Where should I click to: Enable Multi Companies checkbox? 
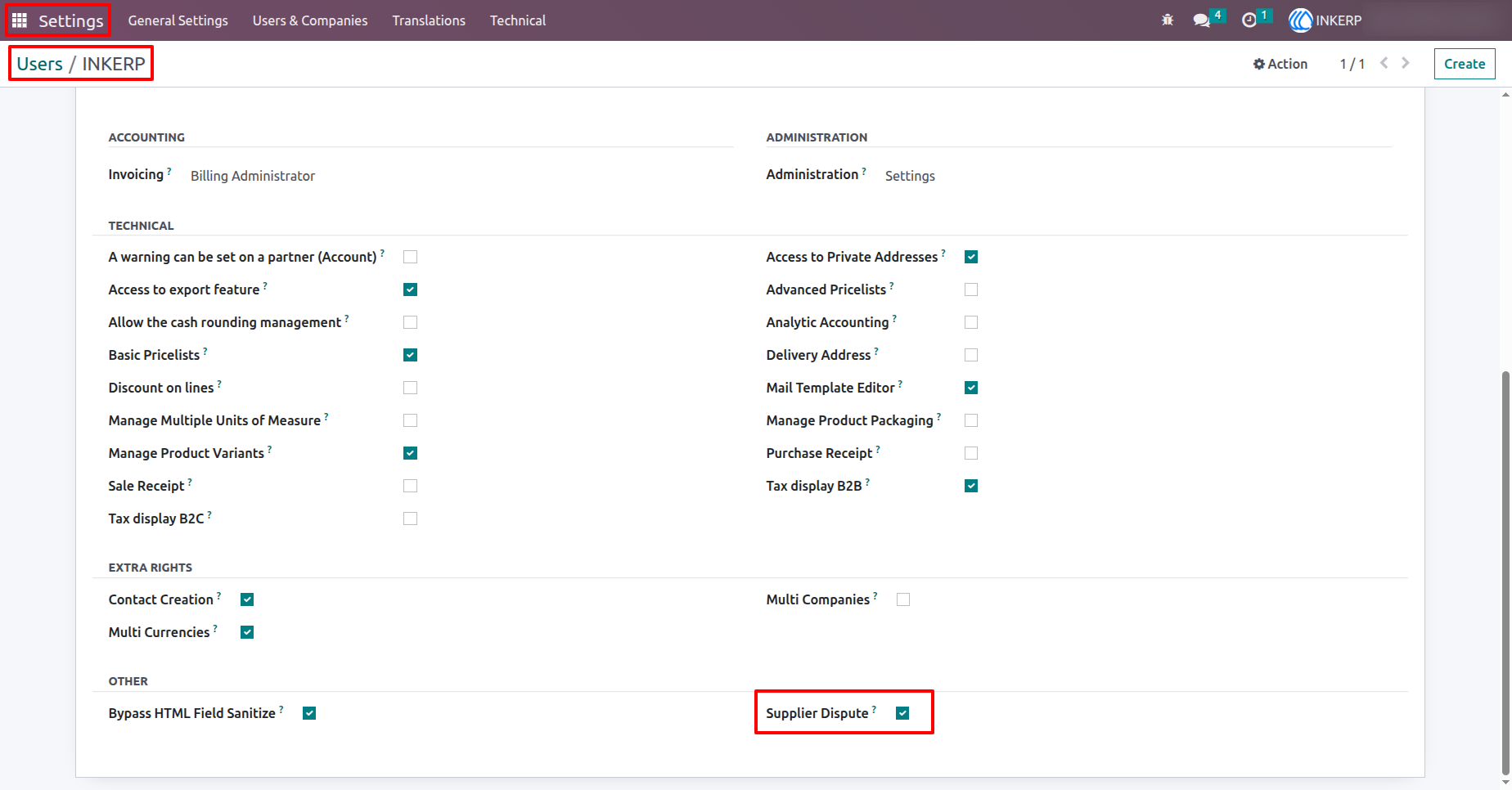pos(903,599)
